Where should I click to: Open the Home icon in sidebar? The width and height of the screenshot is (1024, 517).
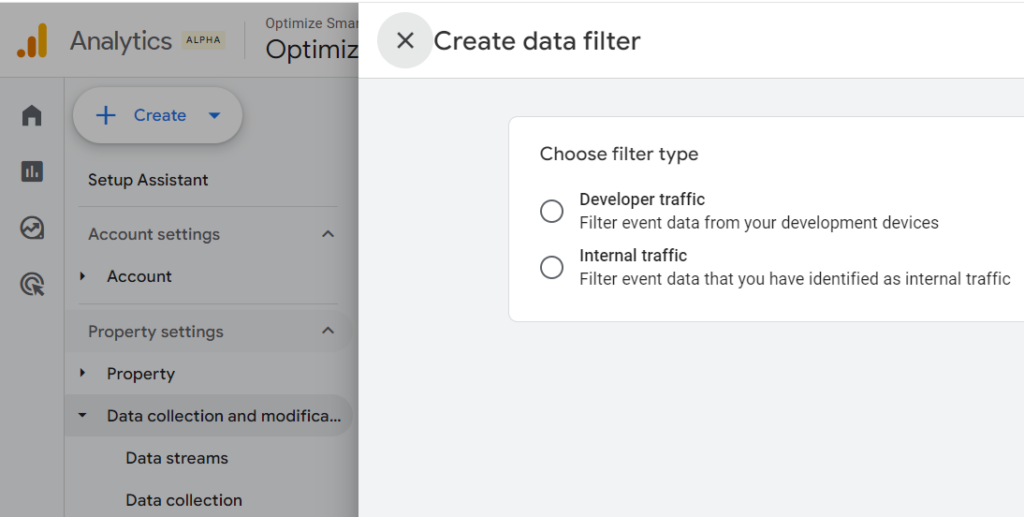point(31,116)
